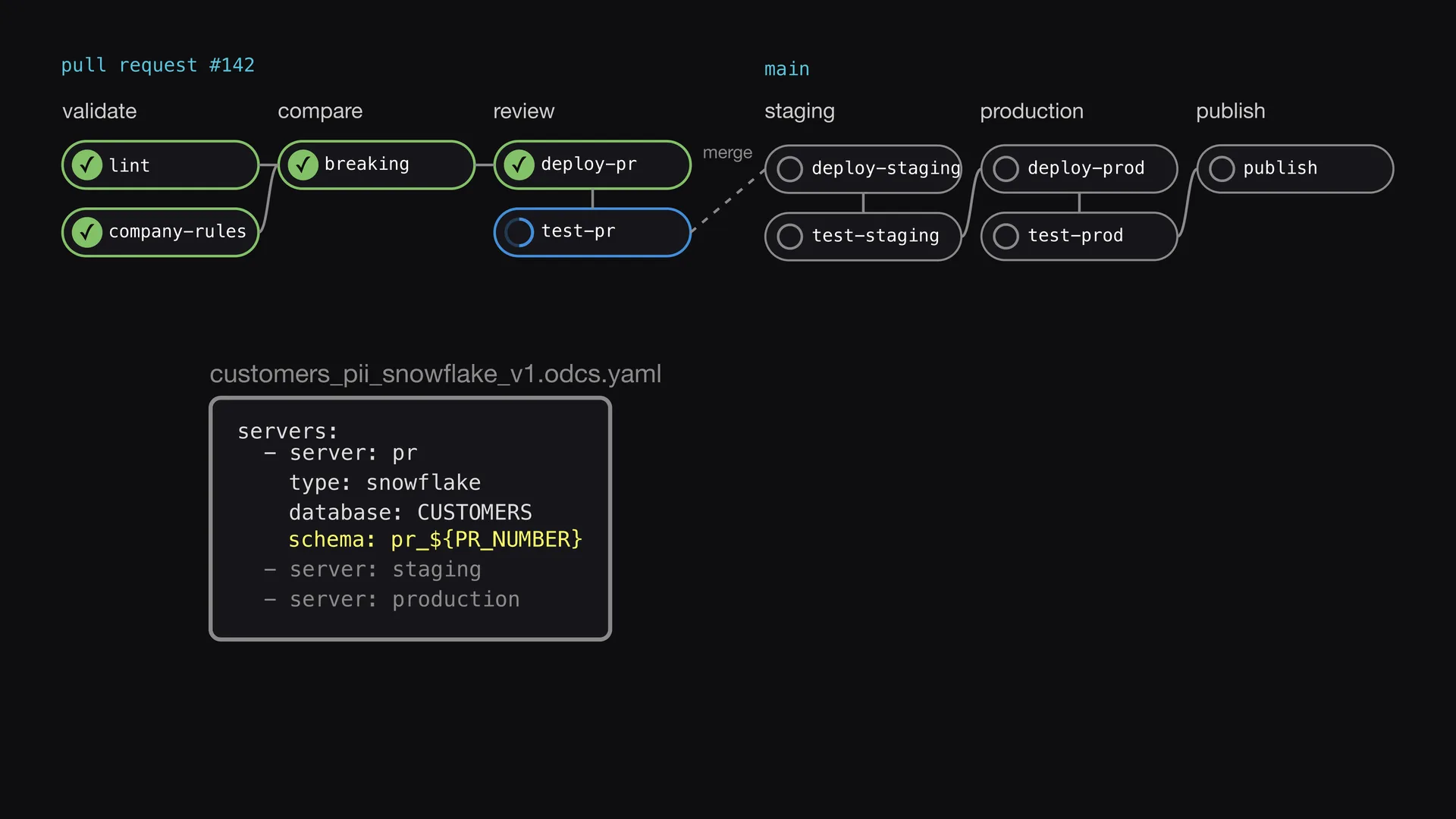Screen dimensions: 1456x819
Task: Click the pending circle icon on test-staging
Action: coord(790,237)
